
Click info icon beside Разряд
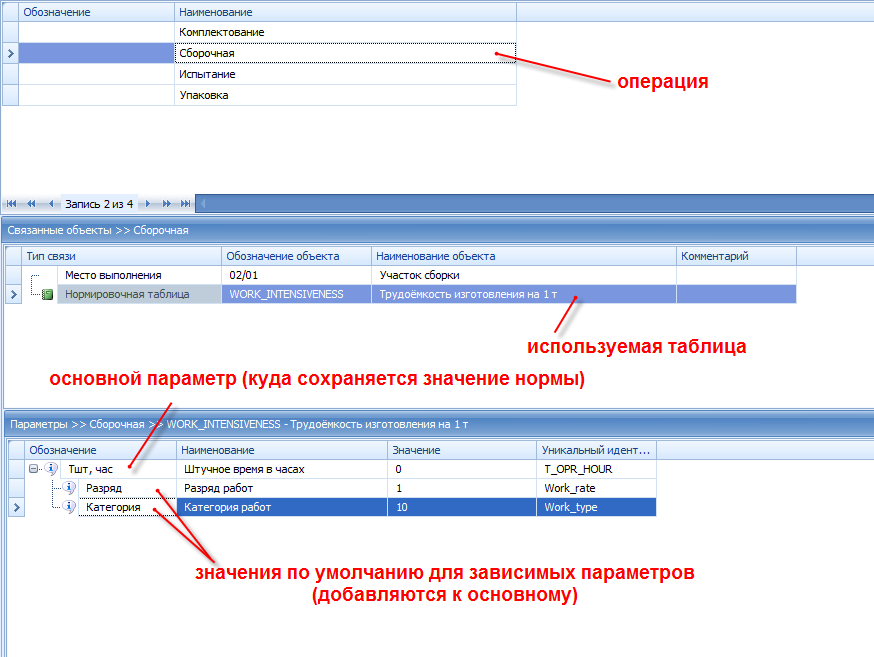(x=69, y=488)
